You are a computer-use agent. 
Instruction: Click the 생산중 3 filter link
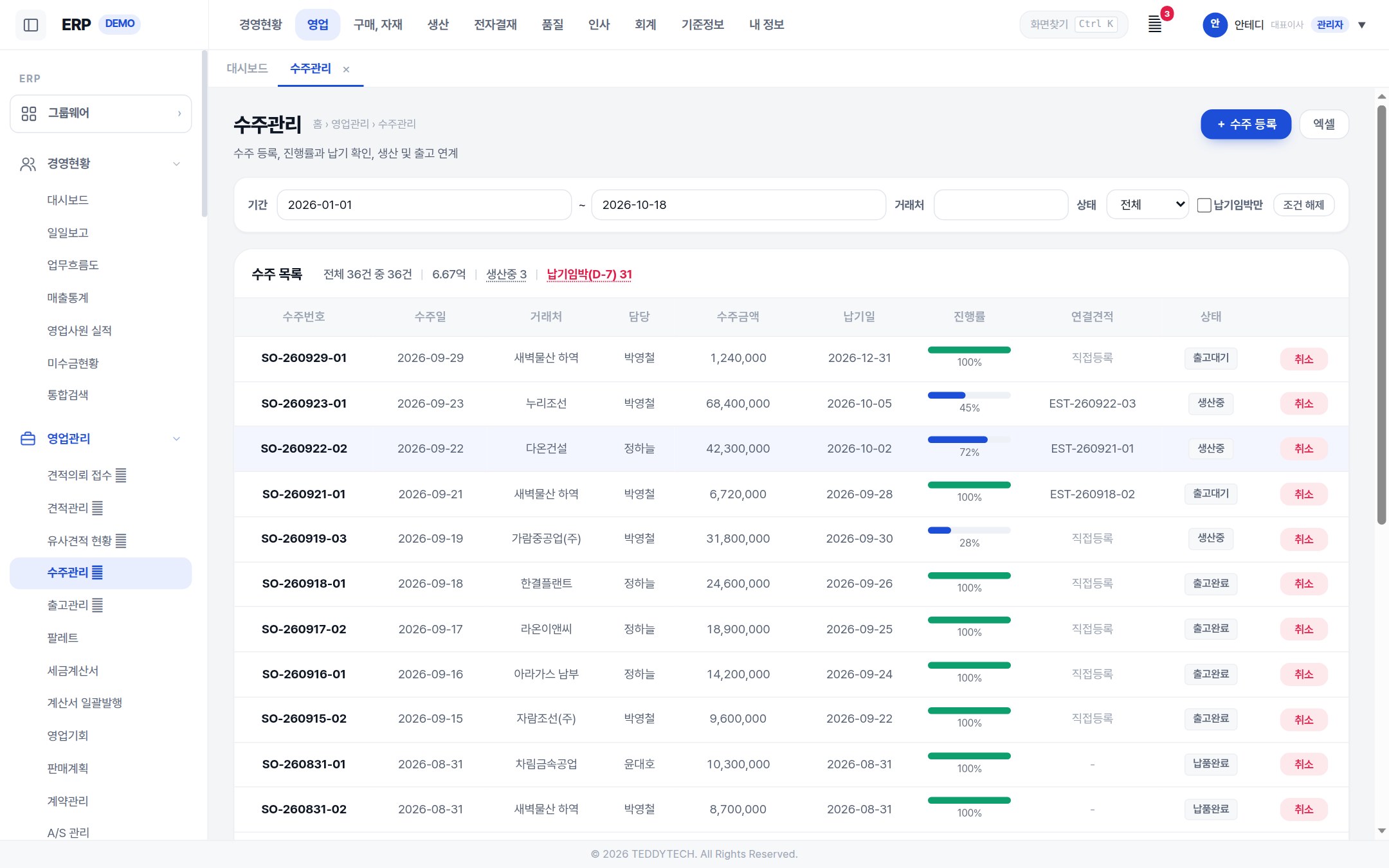coord(506,275)
